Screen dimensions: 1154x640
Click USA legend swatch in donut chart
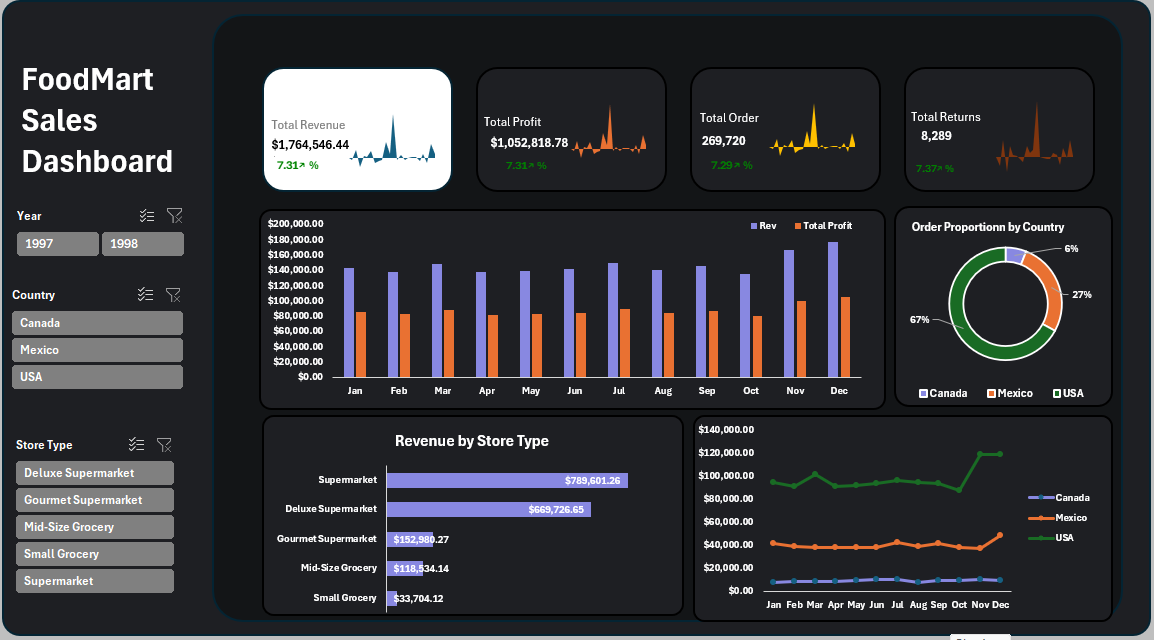click(1057, 394)
